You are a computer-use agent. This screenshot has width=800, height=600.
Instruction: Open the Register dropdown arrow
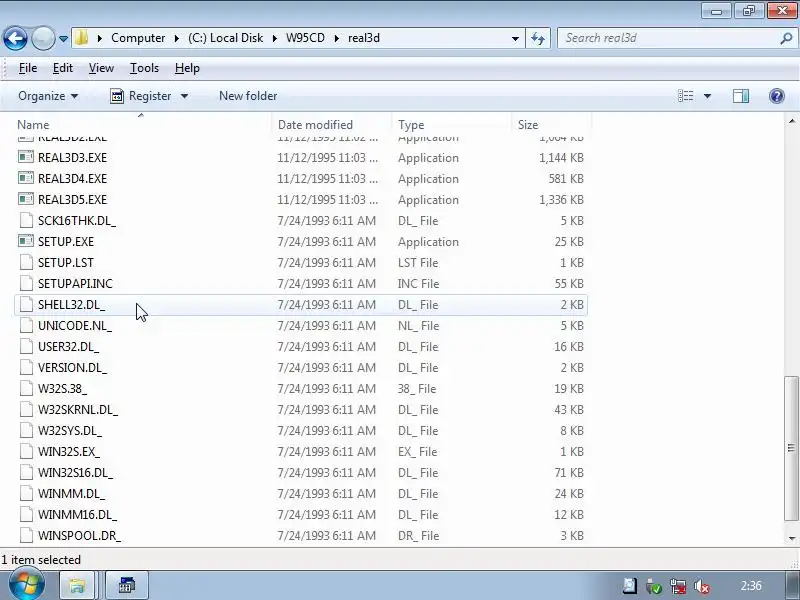[x=184, y=96]
